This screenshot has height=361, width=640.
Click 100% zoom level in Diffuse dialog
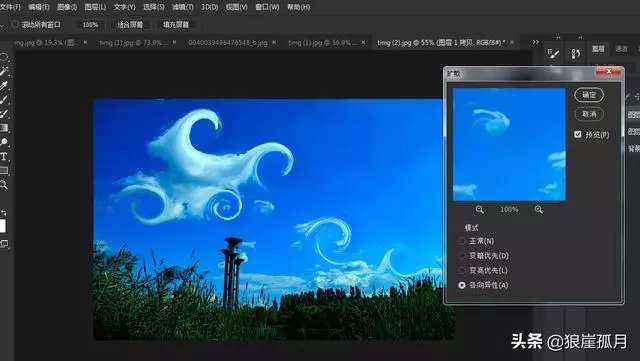pyautogui.click(x=509, y=209)
